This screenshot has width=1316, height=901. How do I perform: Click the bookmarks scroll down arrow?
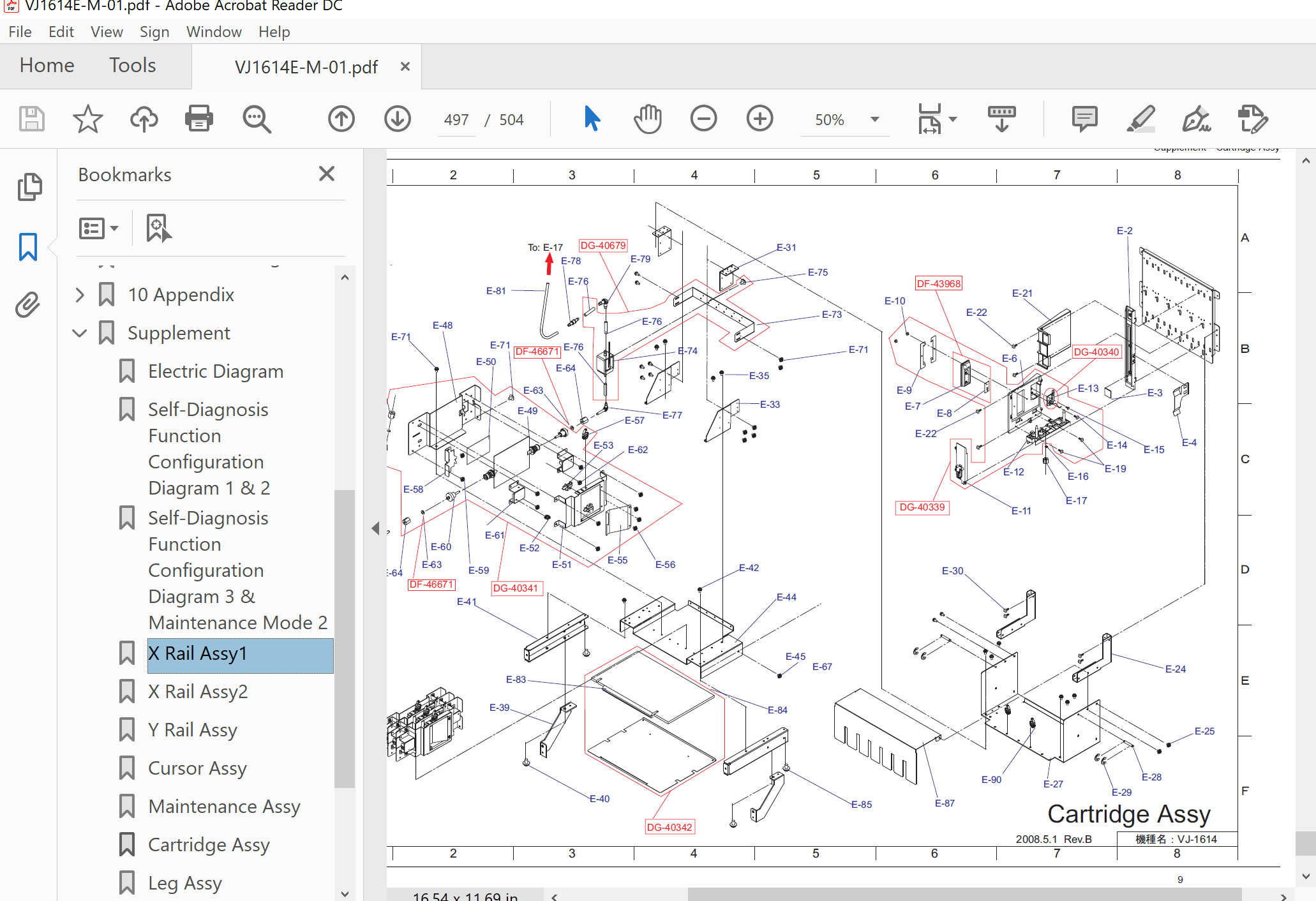click(x=345, y=893)
